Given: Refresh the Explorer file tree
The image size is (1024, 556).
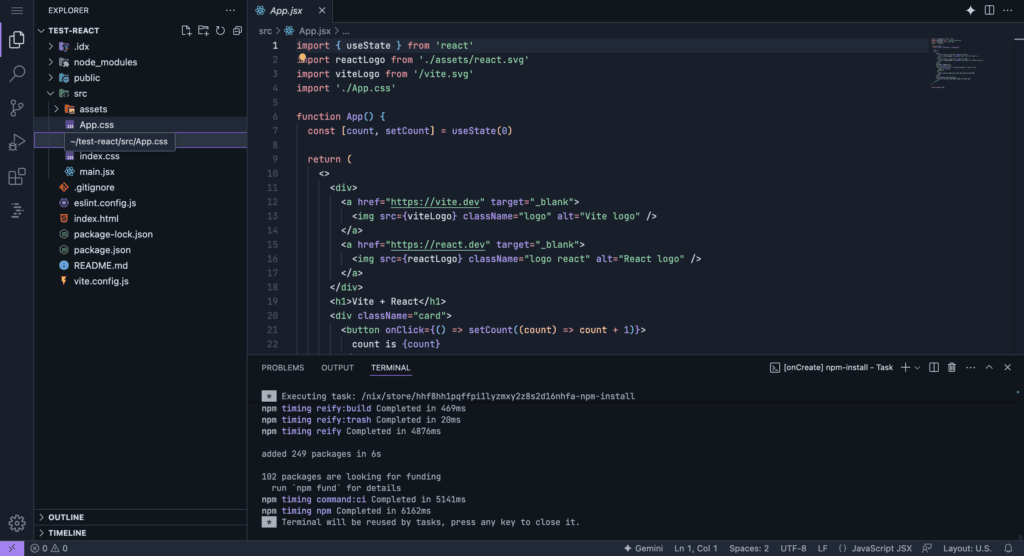Looking at the screenshot, I should click(220, 31).
